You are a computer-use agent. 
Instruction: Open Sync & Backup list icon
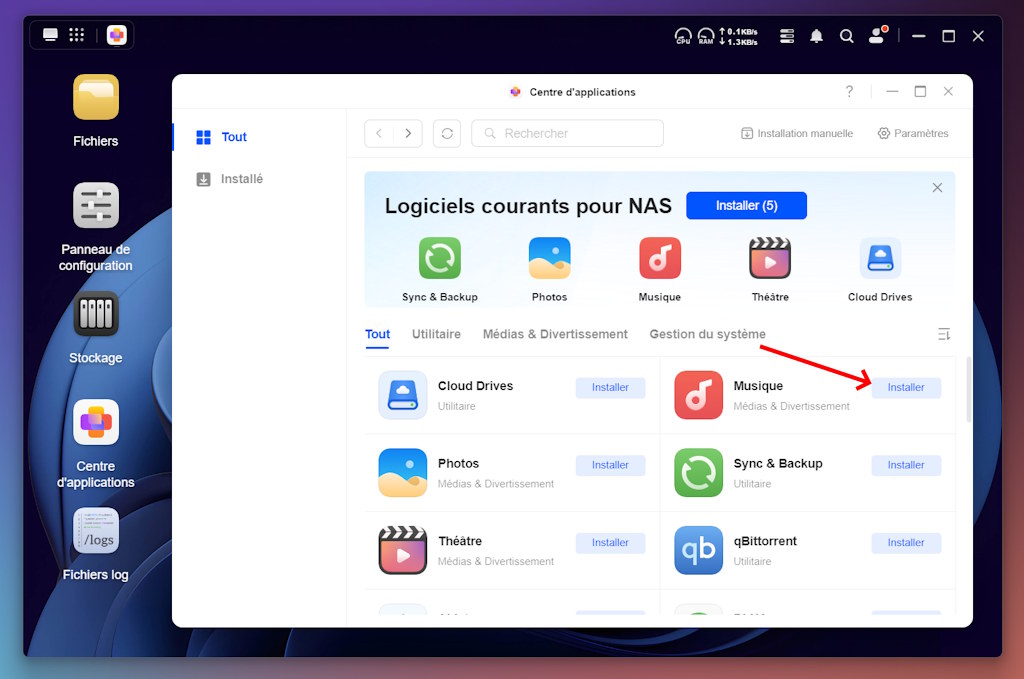(698, 473)
